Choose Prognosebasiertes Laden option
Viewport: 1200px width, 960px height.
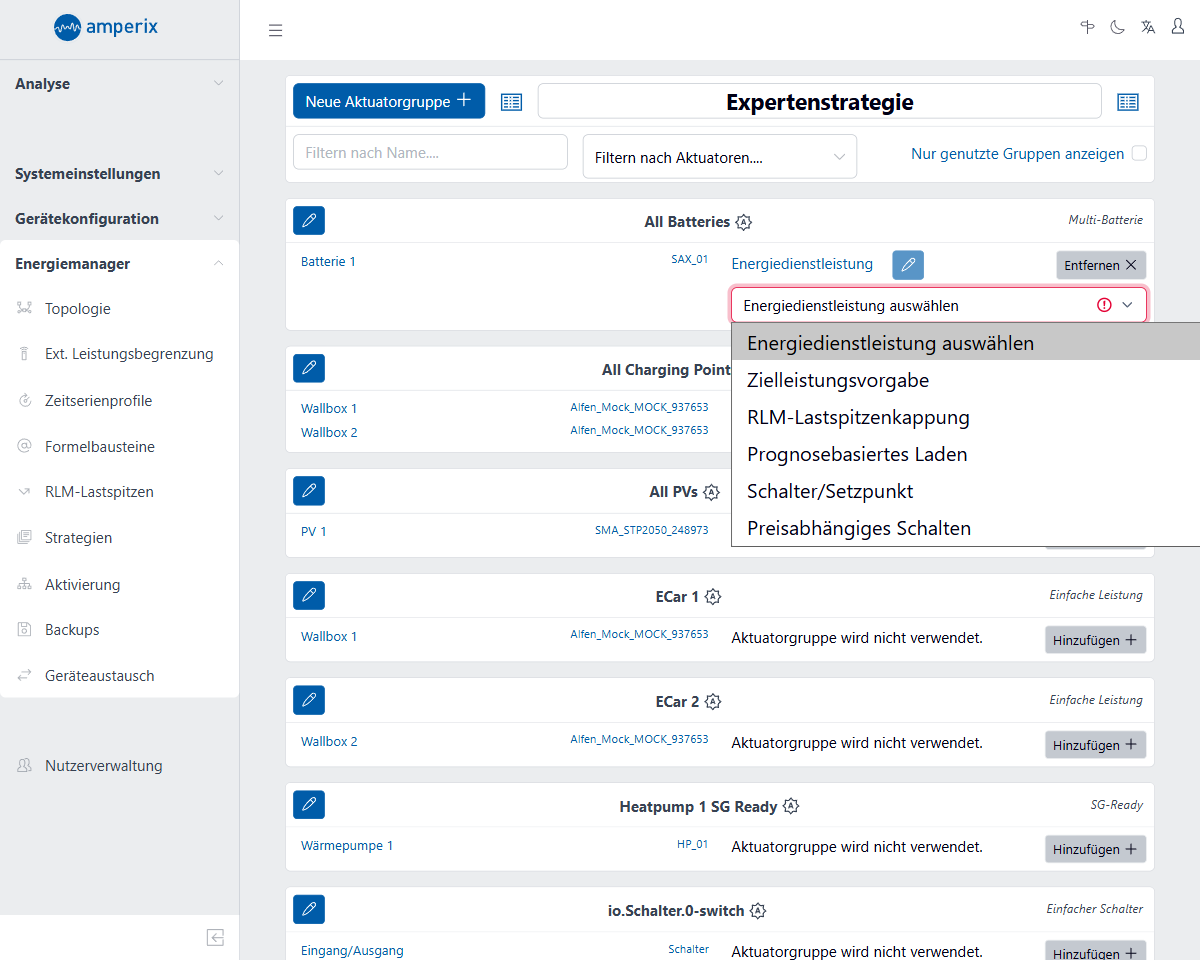click(x=857, y=454)
